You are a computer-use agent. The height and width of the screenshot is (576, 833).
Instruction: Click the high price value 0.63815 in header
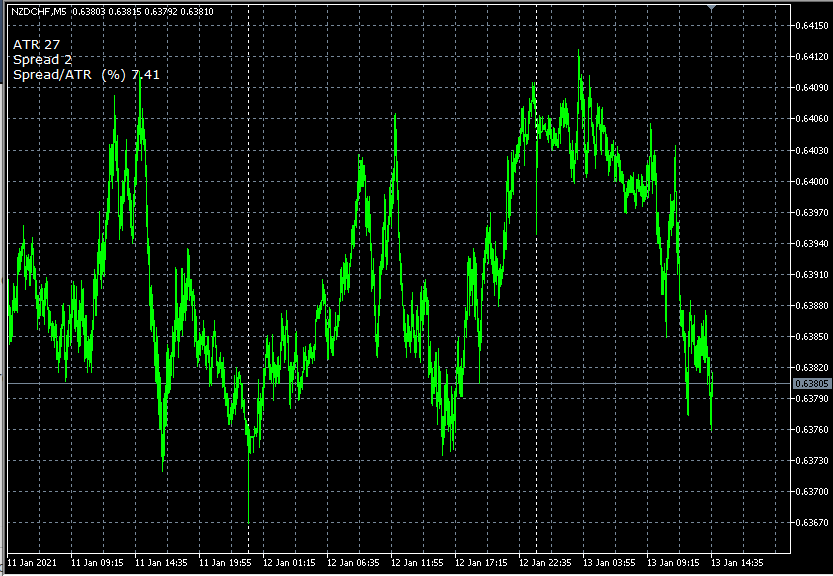click(125, 12)
